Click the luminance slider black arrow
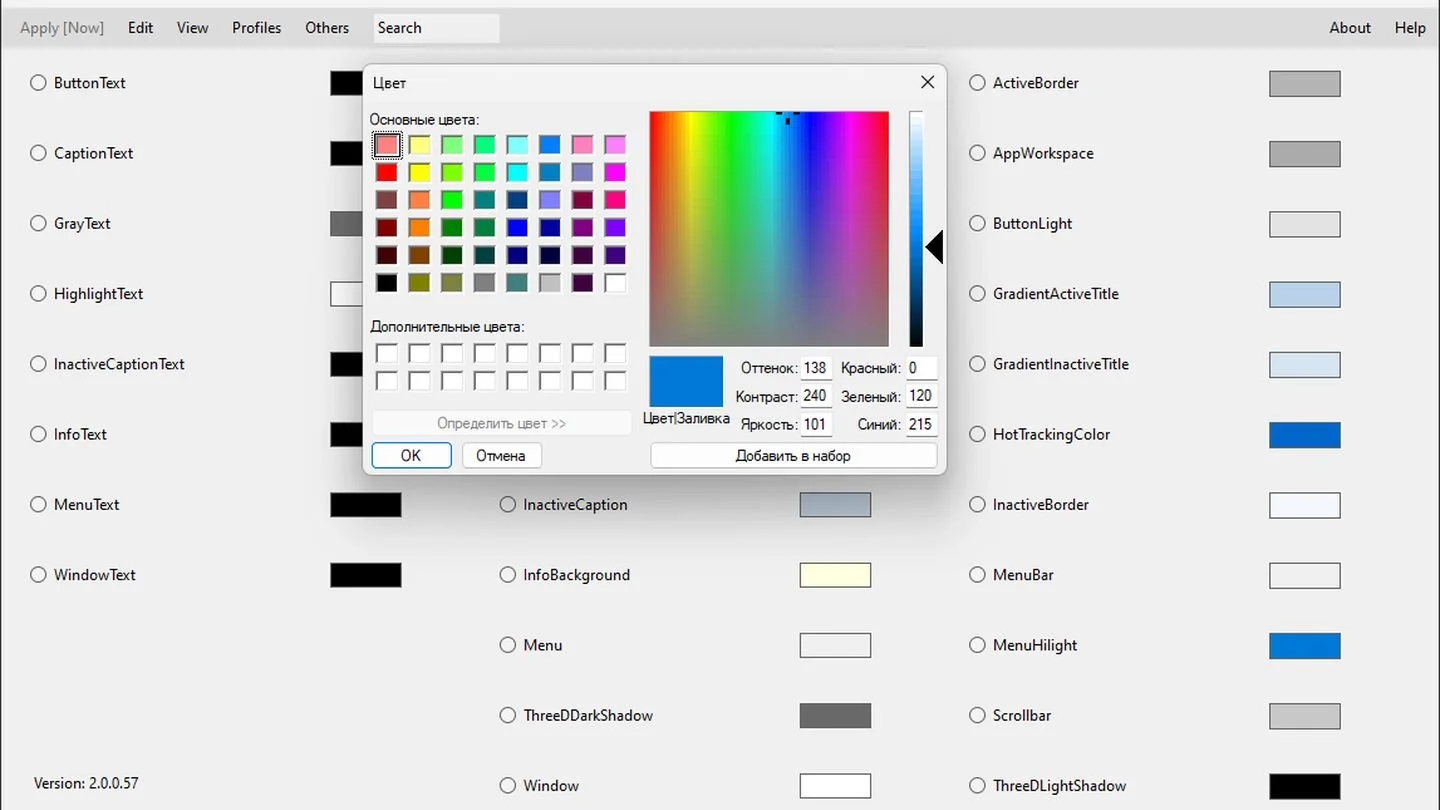This screenshot has height=810, width=1440. [934, 247]
